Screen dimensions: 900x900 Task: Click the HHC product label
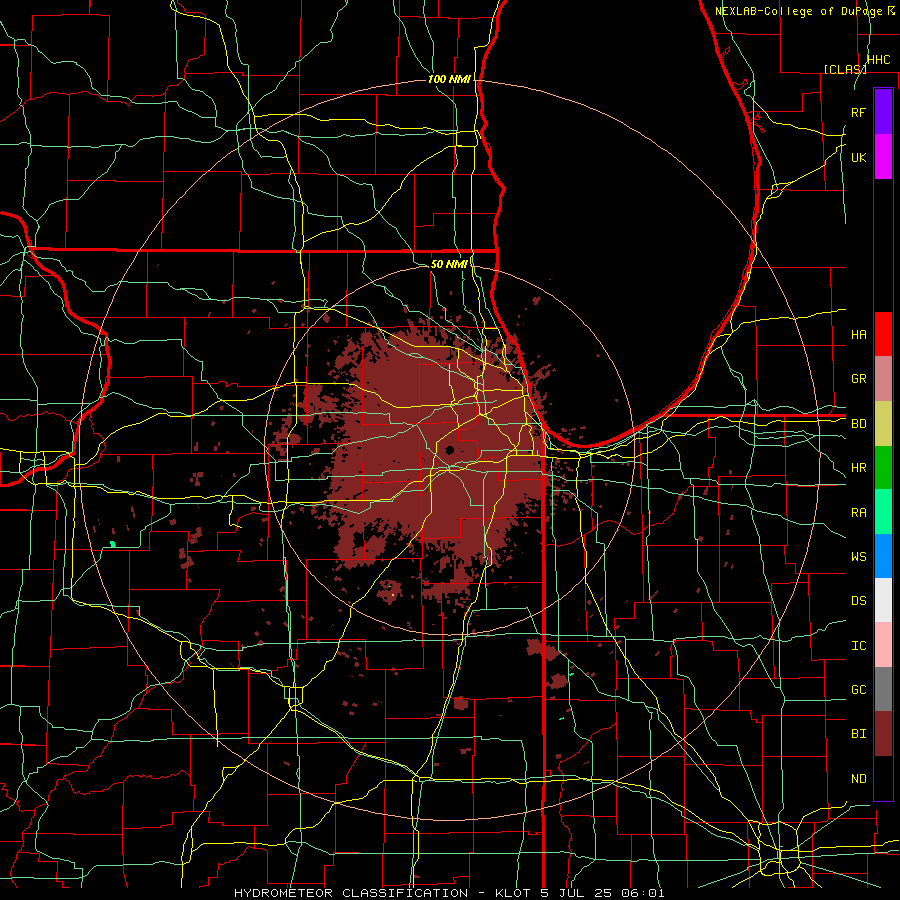(878, 60)
